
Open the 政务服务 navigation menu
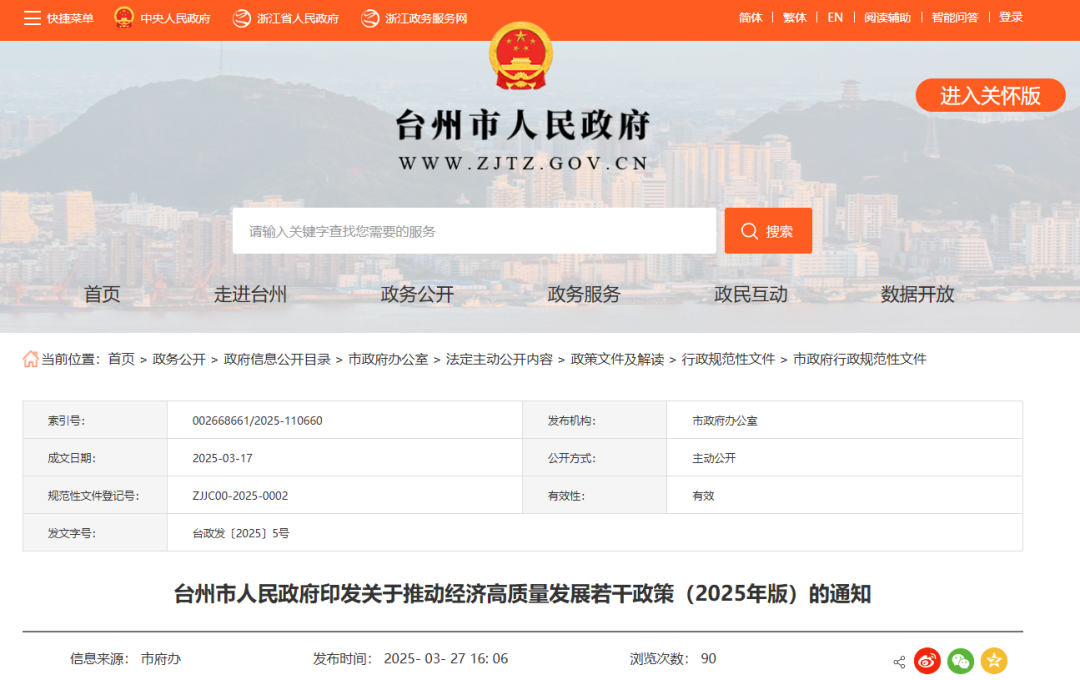(581, 294)
